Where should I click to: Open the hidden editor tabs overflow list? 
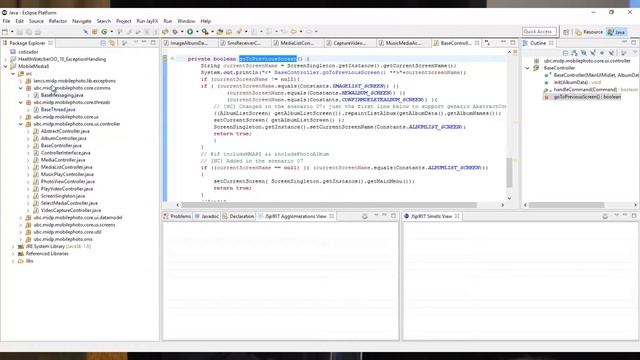pos(487,43)
